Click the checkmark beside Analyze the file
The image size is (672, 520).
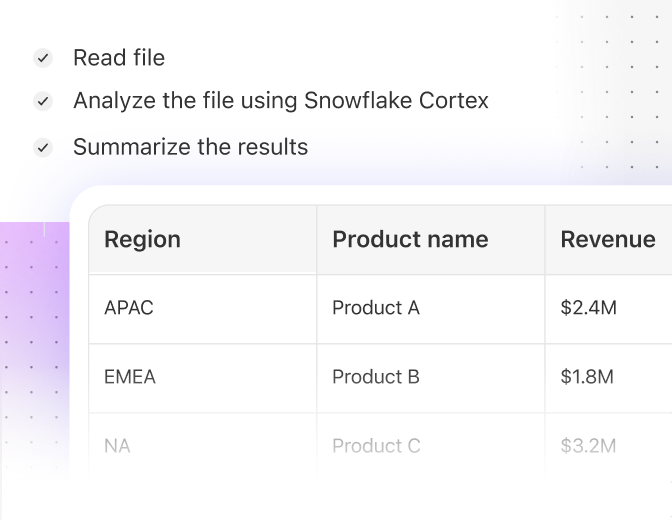point(43,101)
